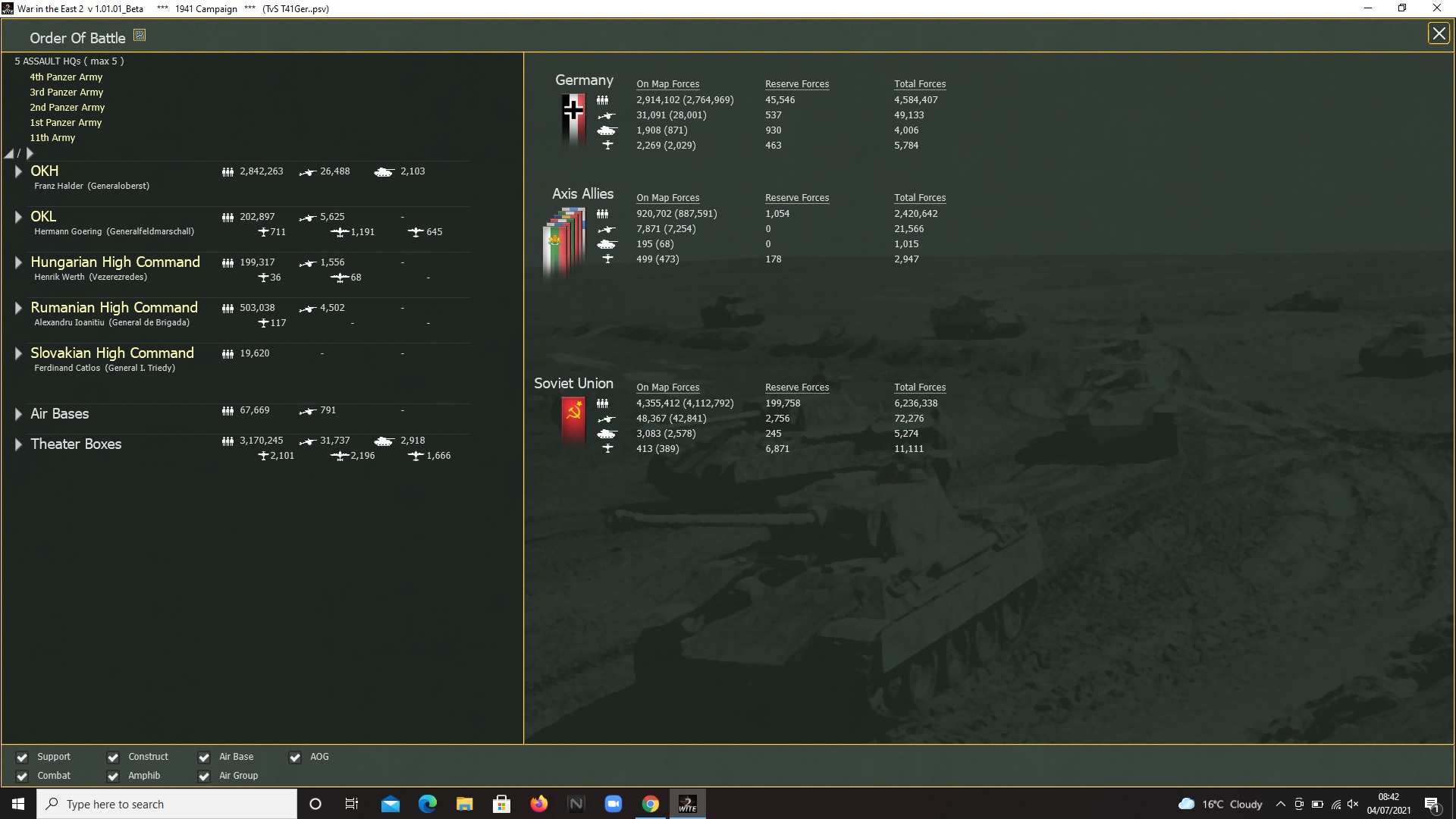The width and height of the screenshot is (1456, 819).
Task: Select the OKH headquarters name
Action: pyautogui.click(x=44, y=171)
